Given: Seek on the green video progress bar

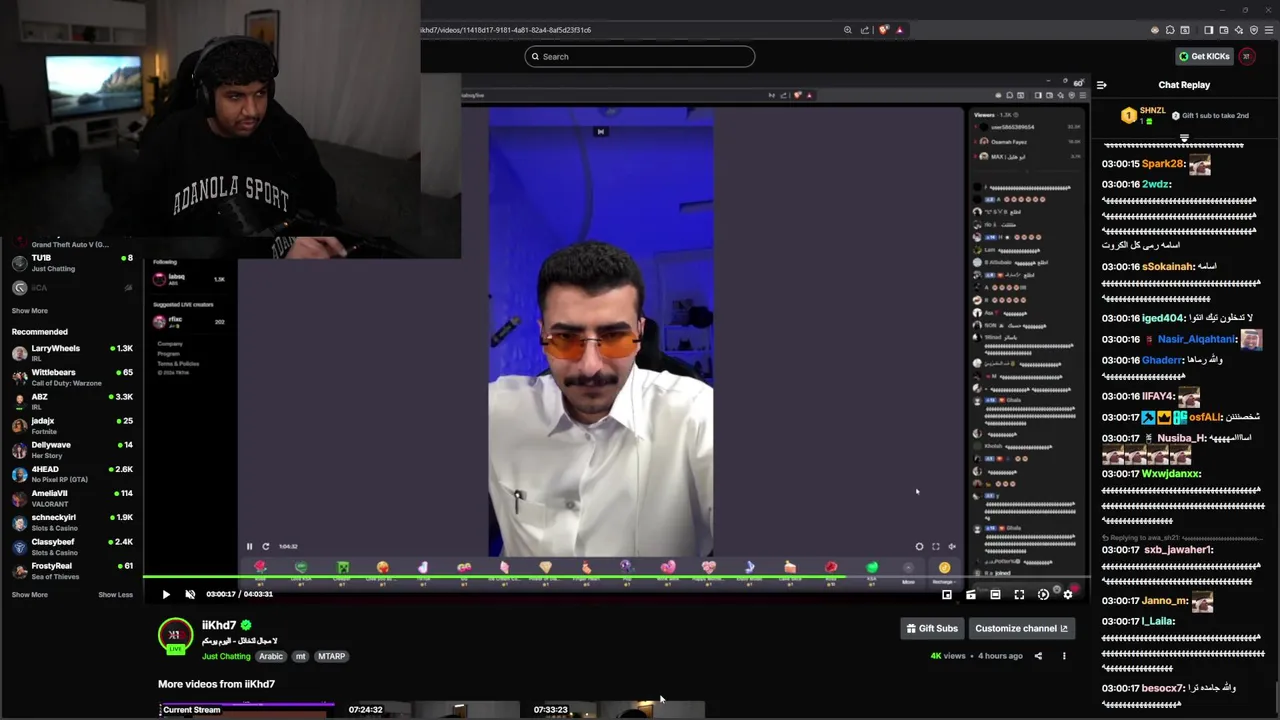Looking at the screenshot, I should [x=615, y=578].
